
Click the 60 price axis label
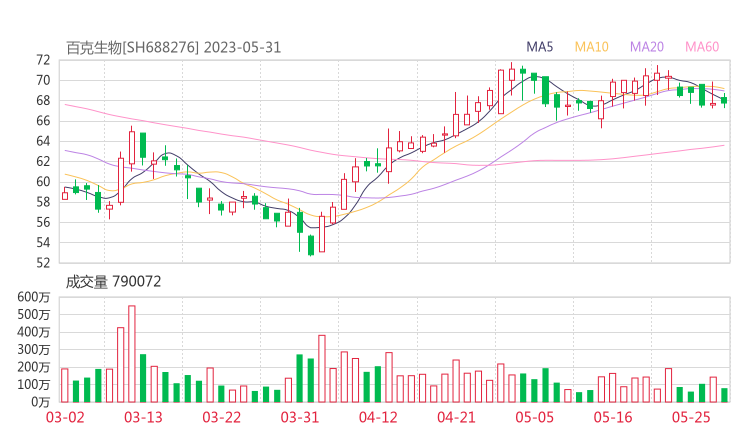coord(43,182)
